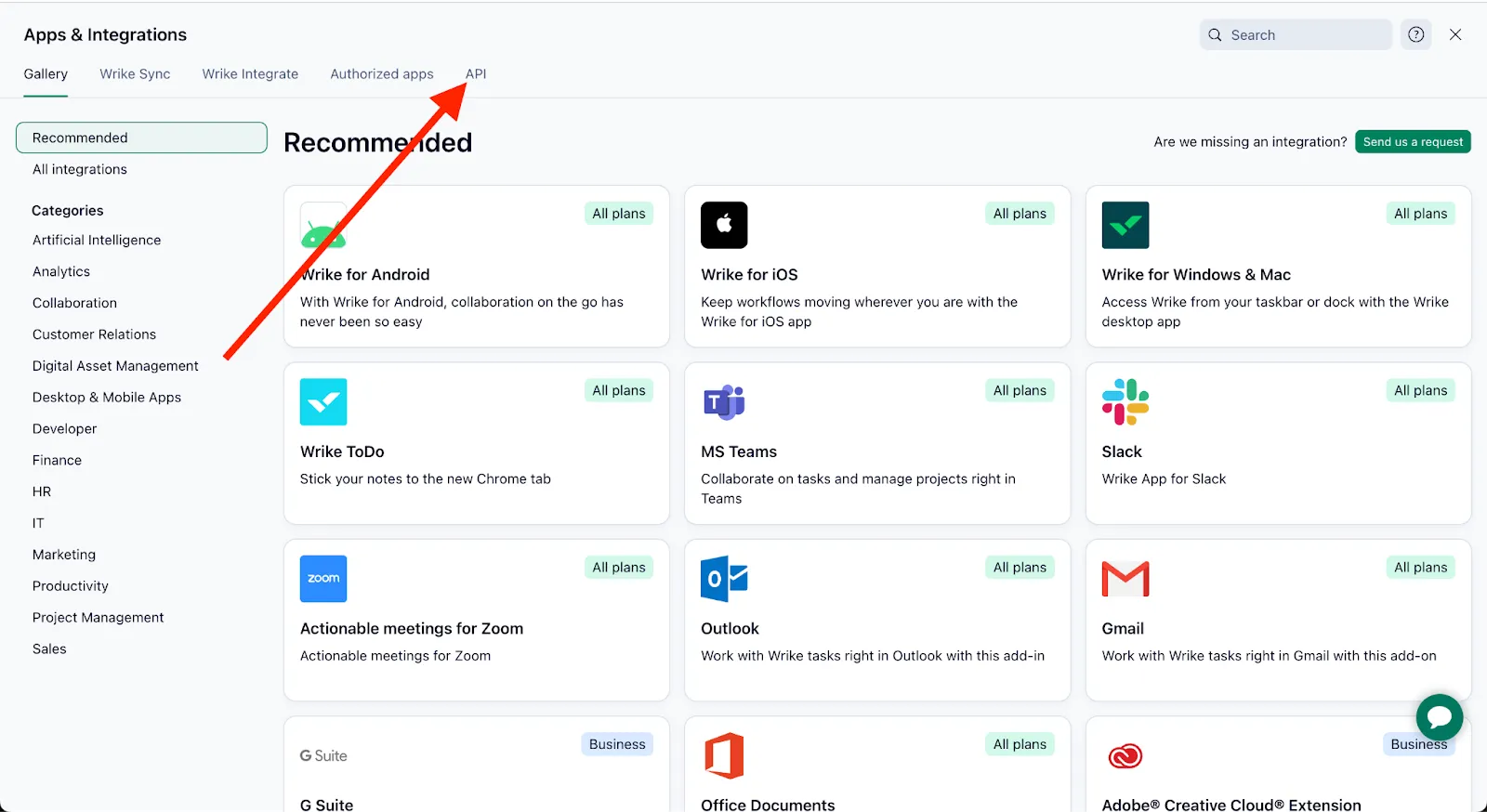The width and height of the screenshot is (1487, 812).
Task: Filter by Productivity category
Action: coord(71,586)
